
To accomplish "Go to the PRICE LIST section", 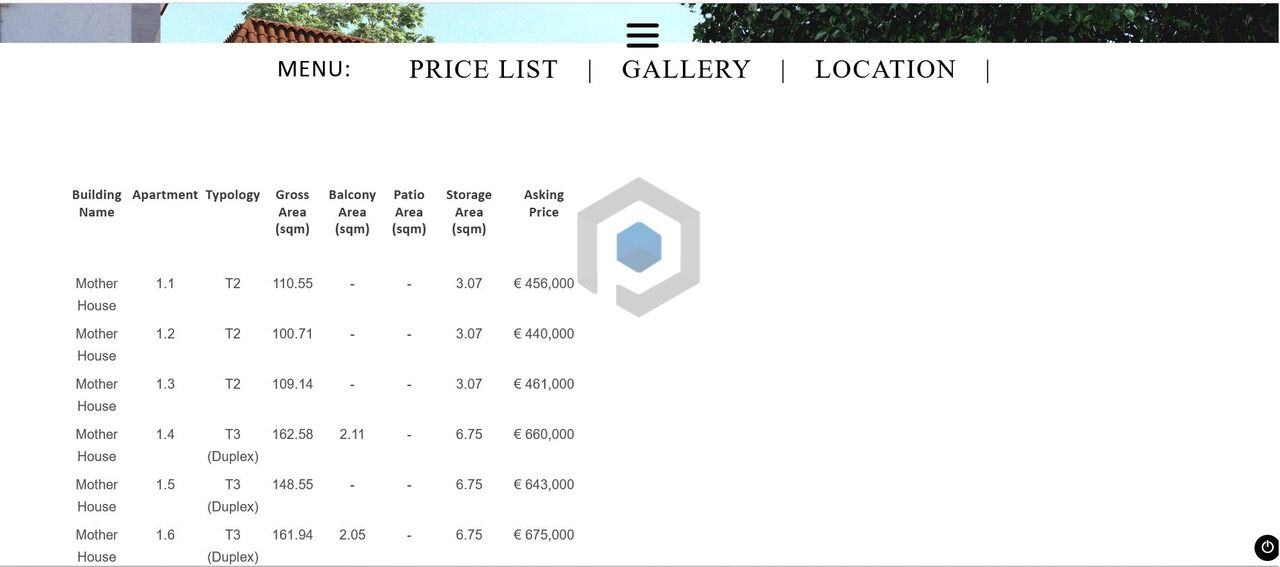I will 483,69.
